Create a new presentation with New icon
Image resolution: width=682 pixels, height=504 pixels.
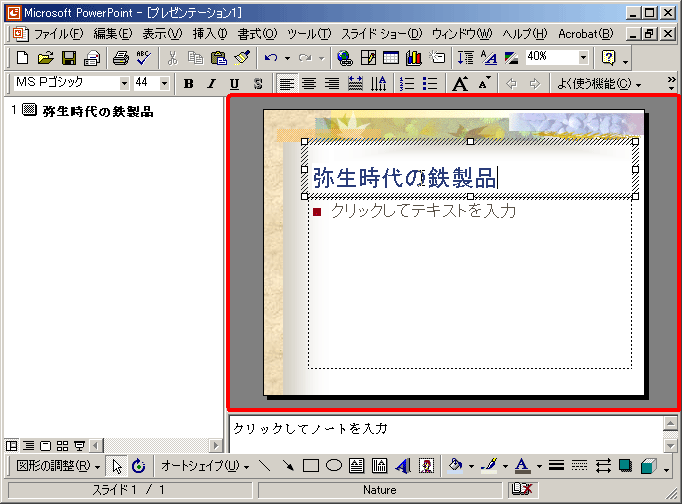(22, 57)
